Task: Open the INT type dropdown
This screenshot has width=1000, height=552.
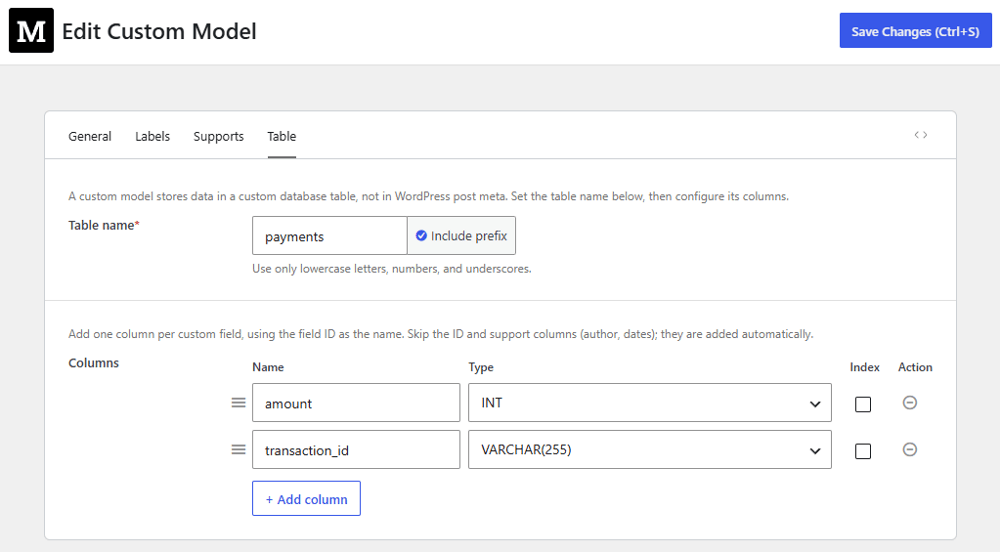Action: click(x=650, y=402)
